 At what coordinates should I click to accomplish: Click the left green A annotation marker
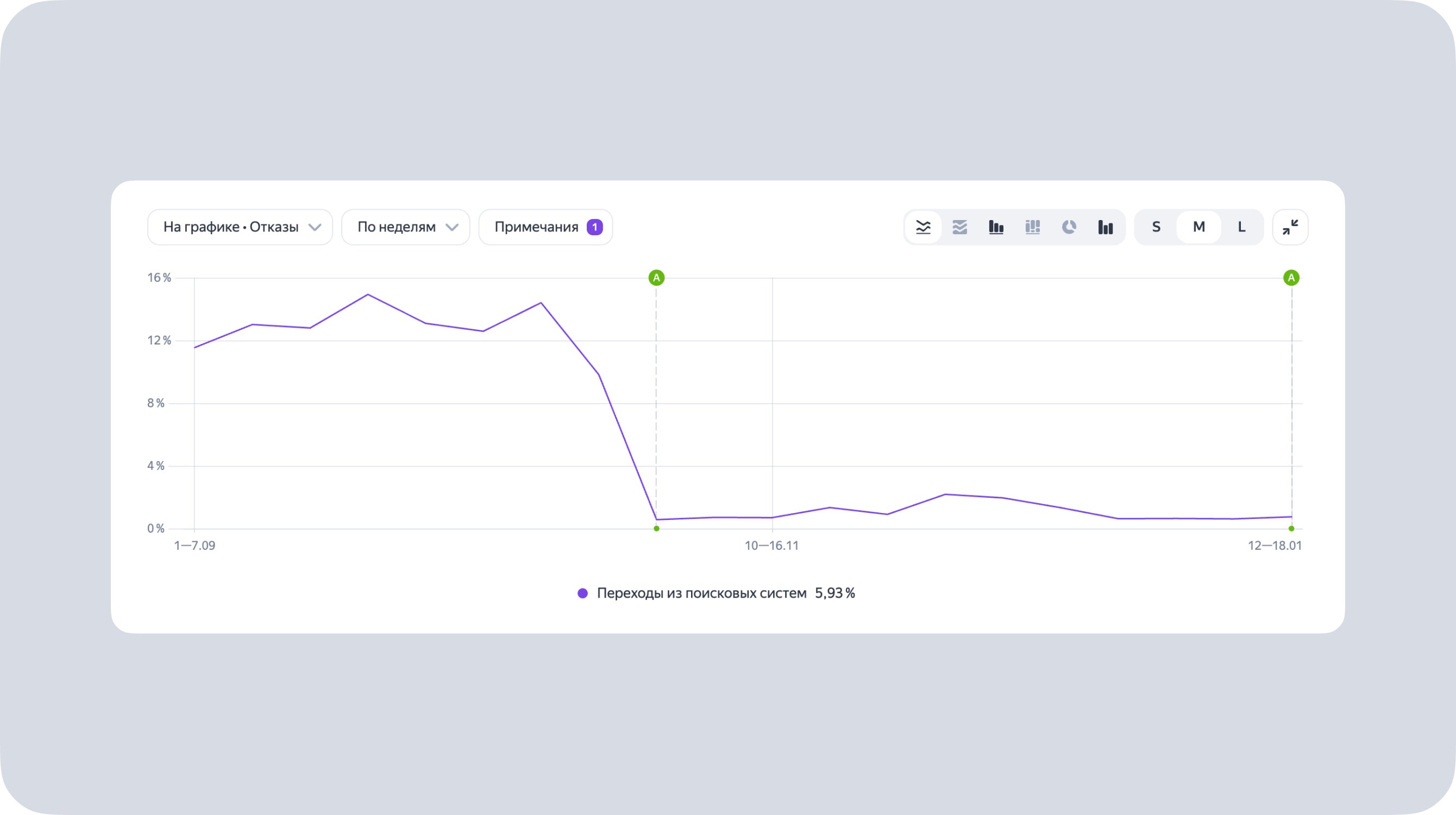tap(656, 278)
